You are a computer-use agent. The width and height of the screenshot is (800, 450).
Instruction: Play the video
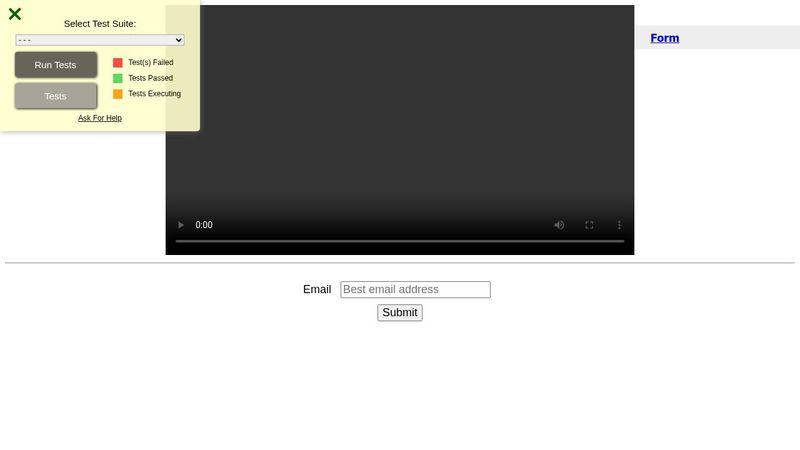(x=181, y=225)
